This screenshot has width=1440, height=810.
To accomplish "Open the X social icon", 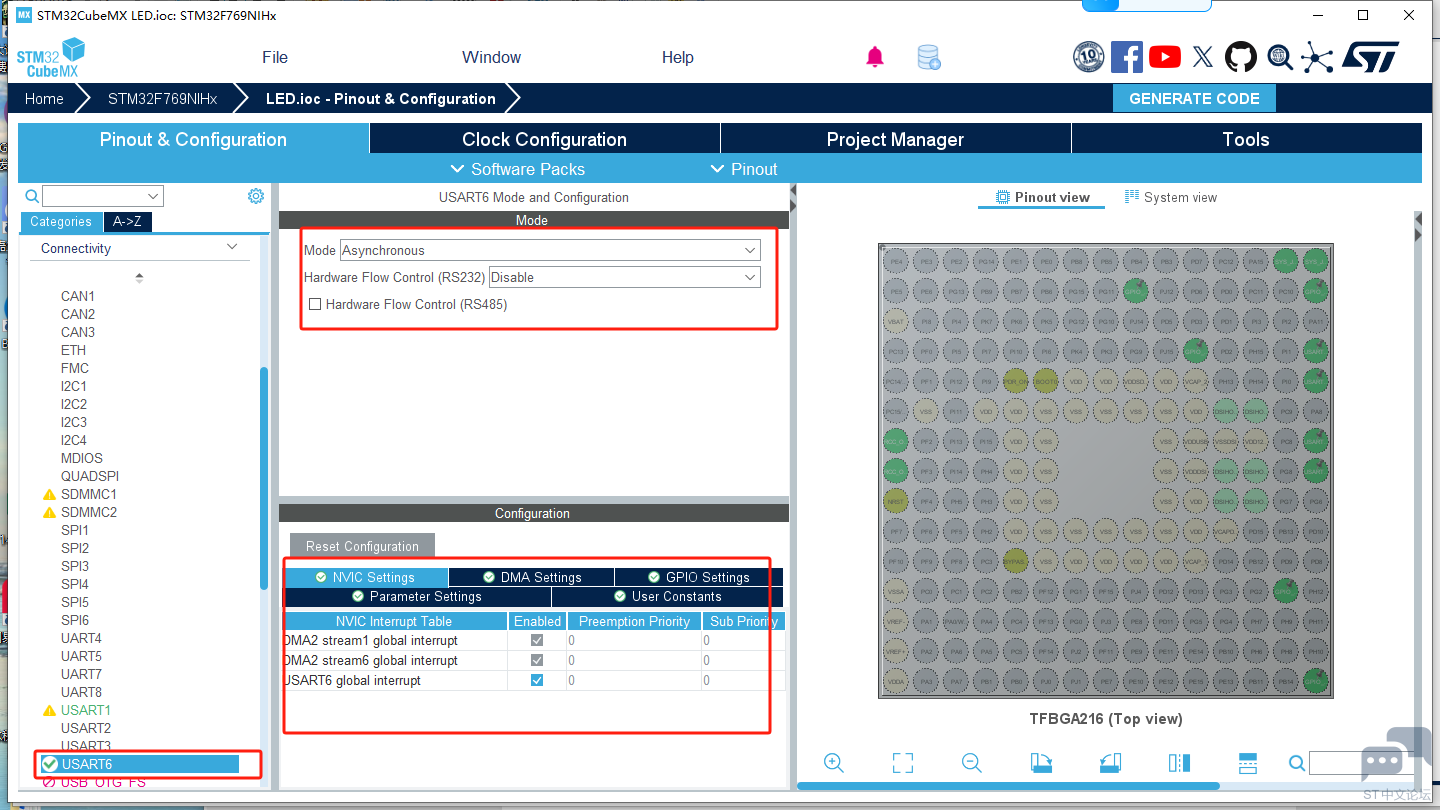I will [x=1203, y=57].
